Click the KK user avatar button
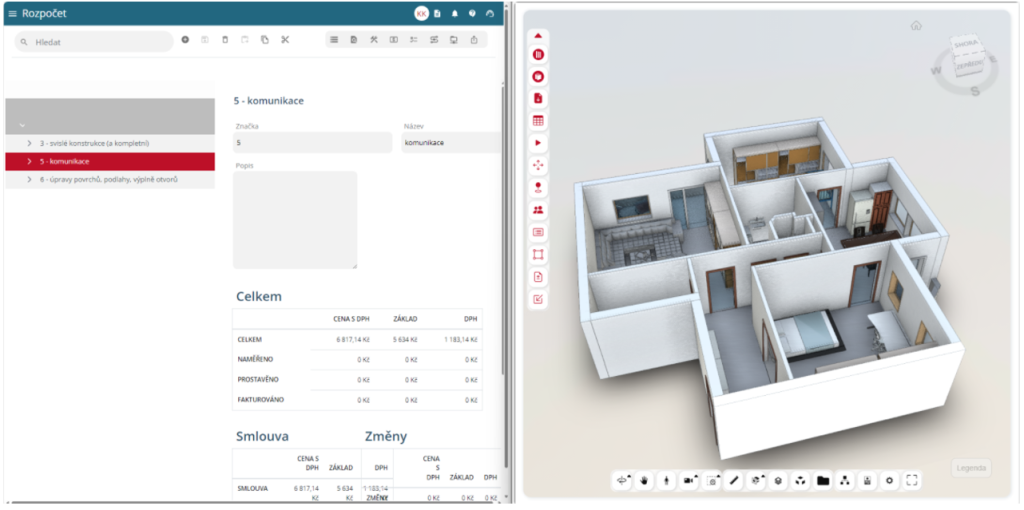Image resolution: width=1024 pixels, height=510 pixels. [421, 14]
